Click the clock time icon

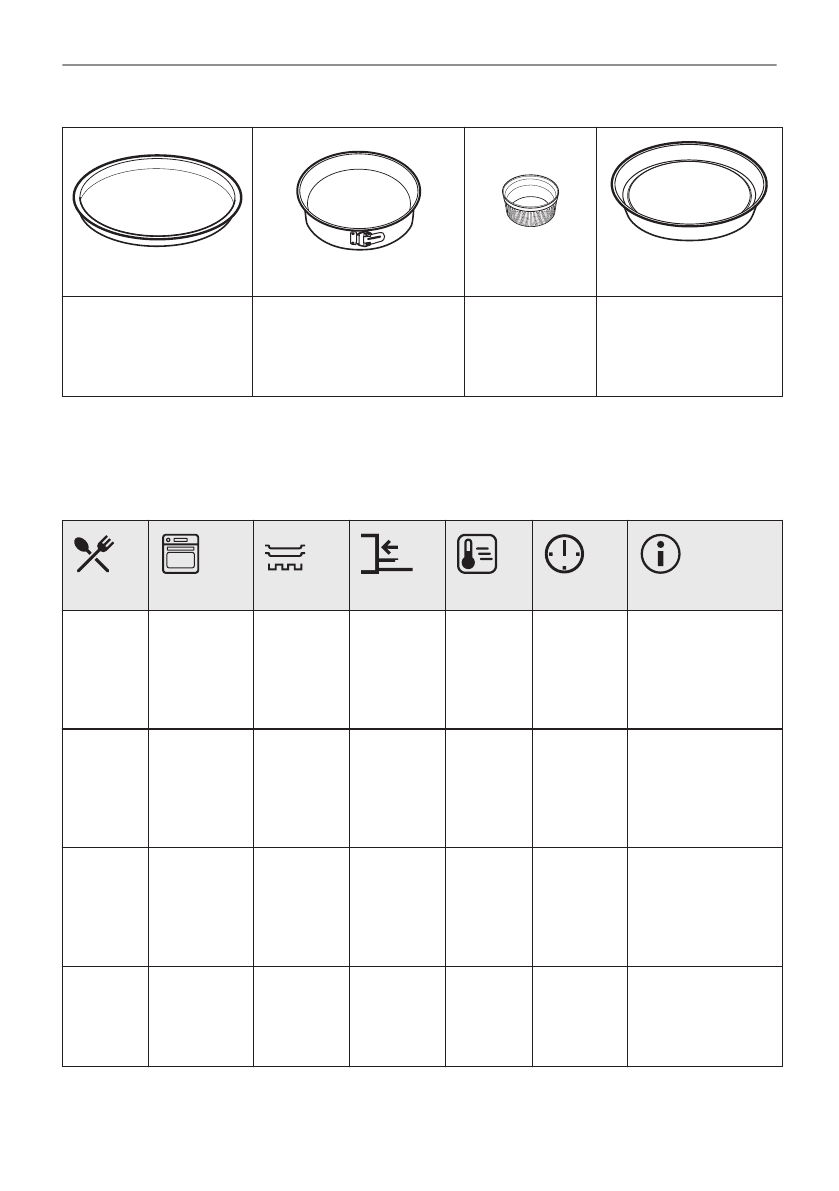click(x=565, y=553)
